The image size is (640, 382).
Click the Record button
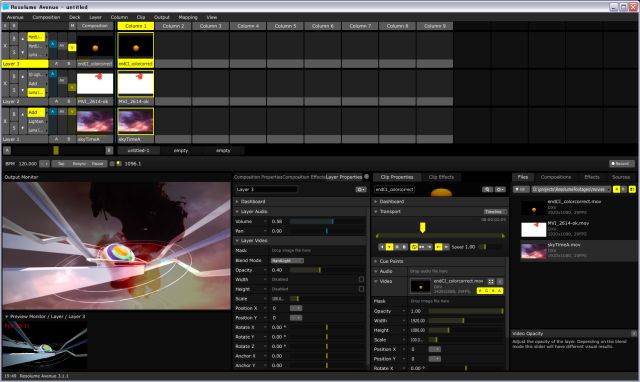(x=622, y=164)
